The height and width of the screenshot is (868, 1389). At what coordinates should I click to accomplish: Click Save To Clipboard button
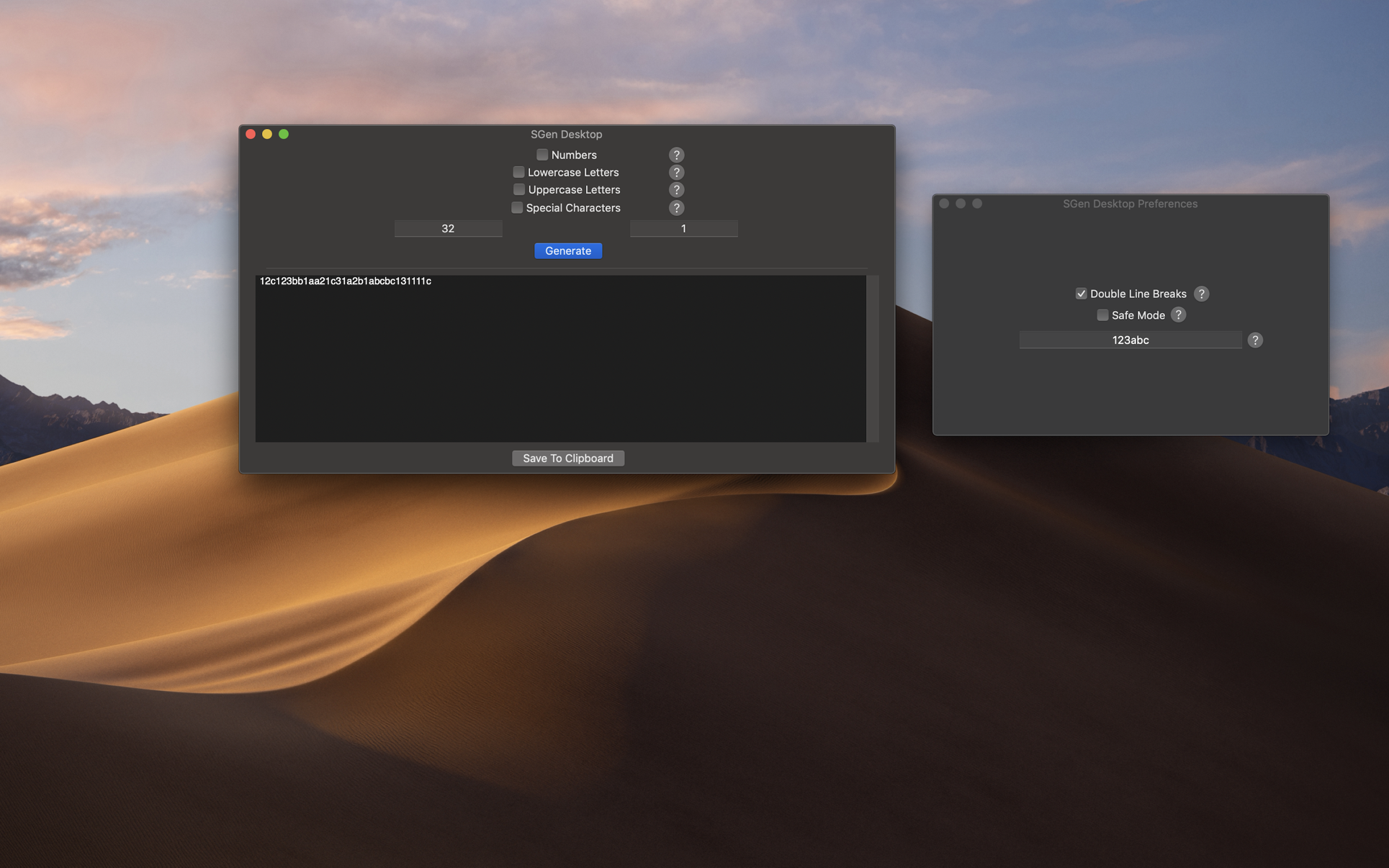coord(567,458)
